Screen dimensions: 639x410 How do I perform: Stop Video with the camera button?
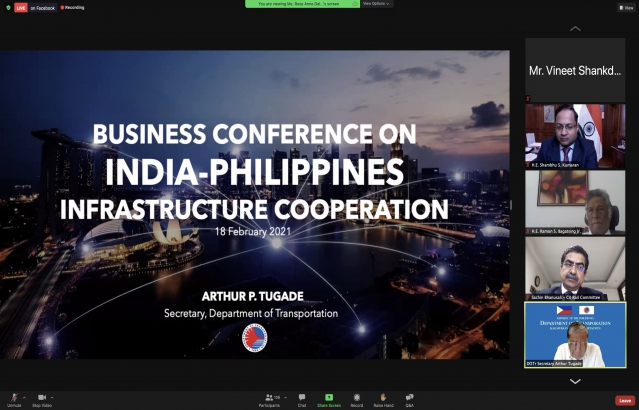(42, 397)
